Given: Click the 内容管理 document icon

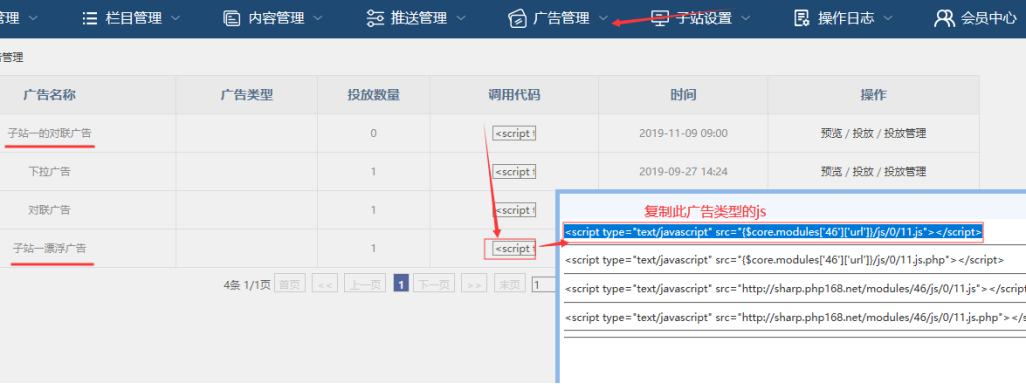Looking at the screenshot, I should [x=232, y=18].
